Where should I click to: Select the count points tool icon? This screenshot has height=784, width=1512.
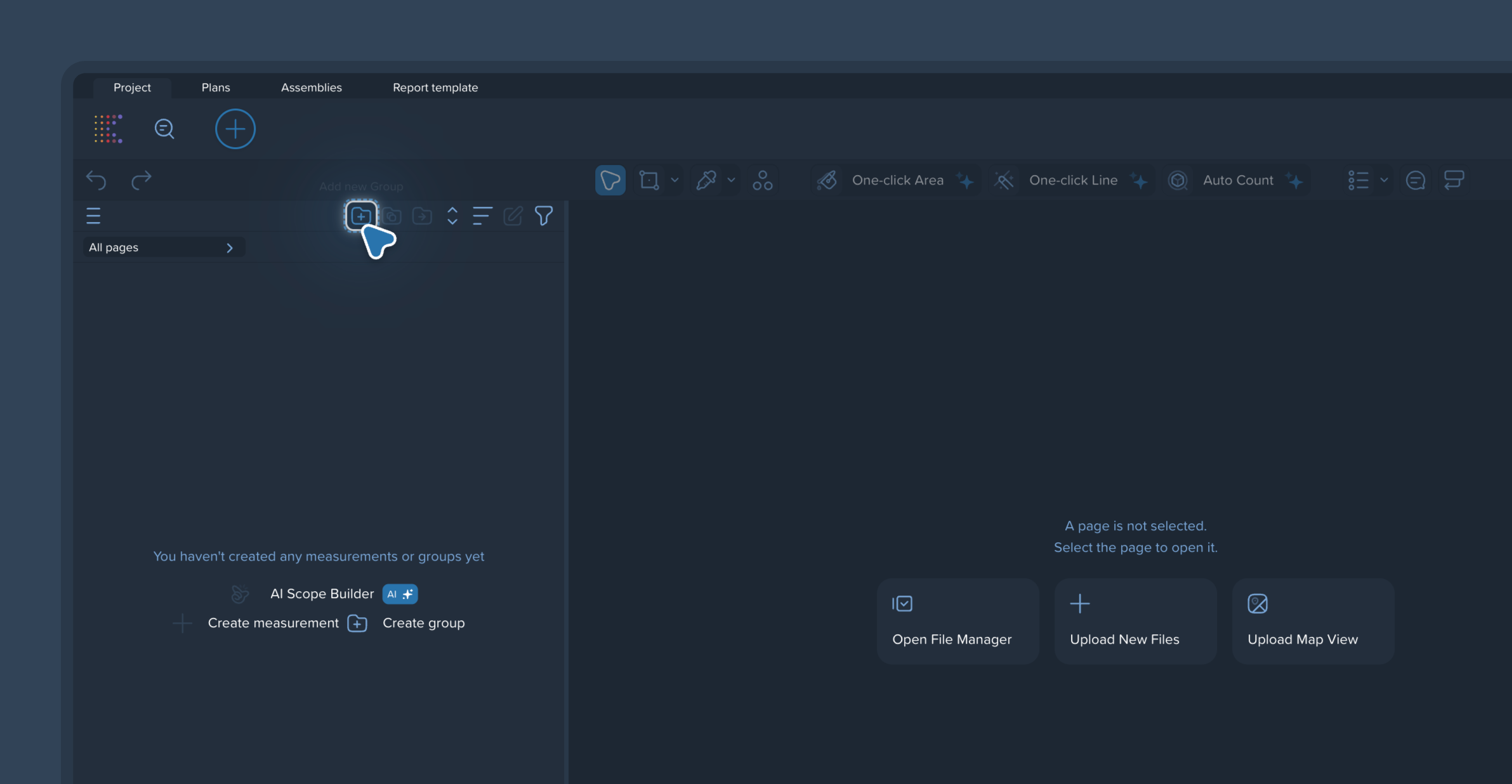[x=762, y=180]
